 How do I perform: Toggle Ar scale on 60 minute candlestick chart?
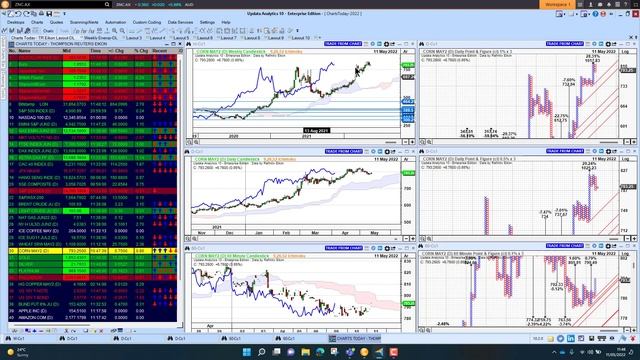point(406,256)
